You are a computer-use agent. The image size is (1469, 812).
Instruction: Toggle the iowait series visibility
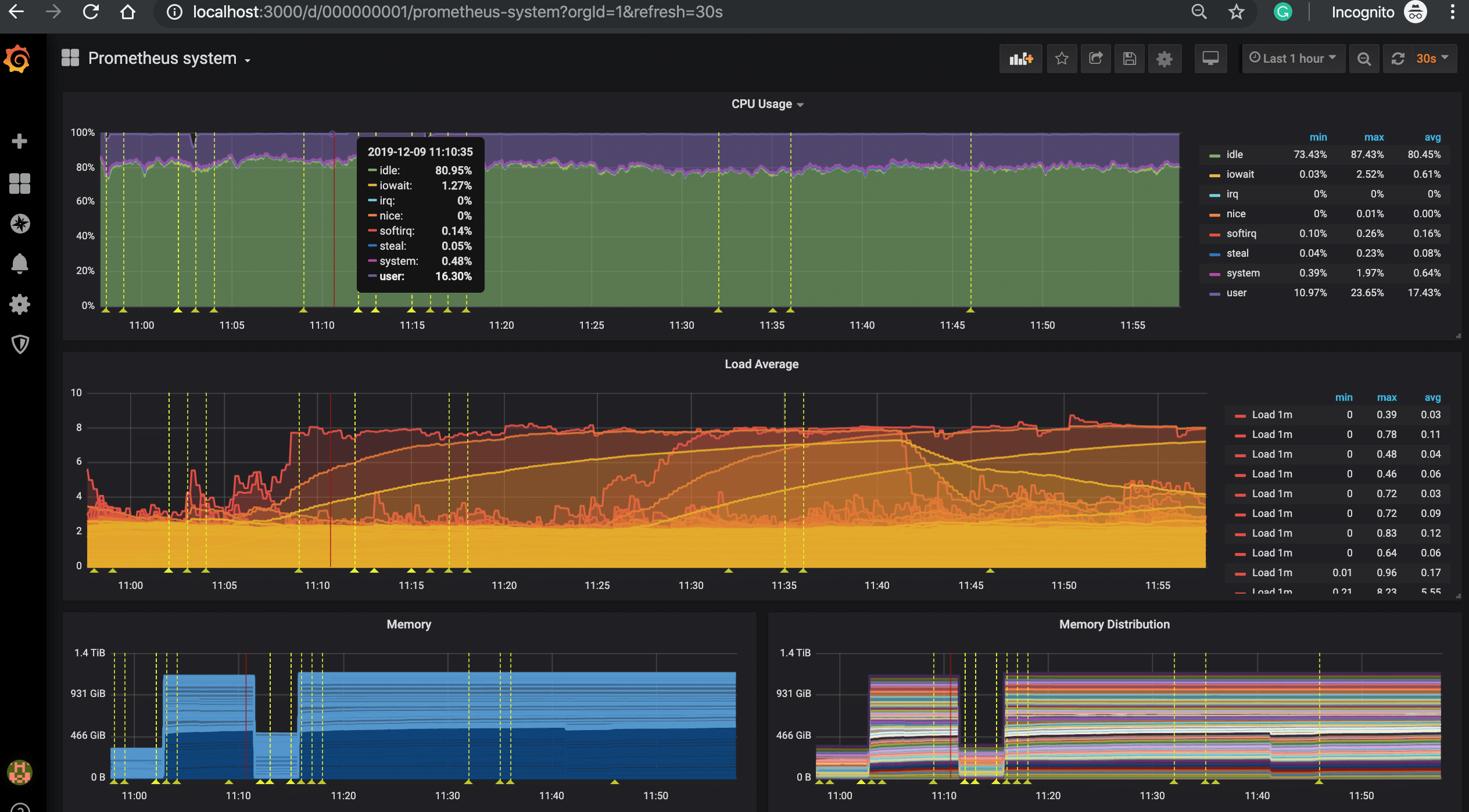click(1239, 174)
